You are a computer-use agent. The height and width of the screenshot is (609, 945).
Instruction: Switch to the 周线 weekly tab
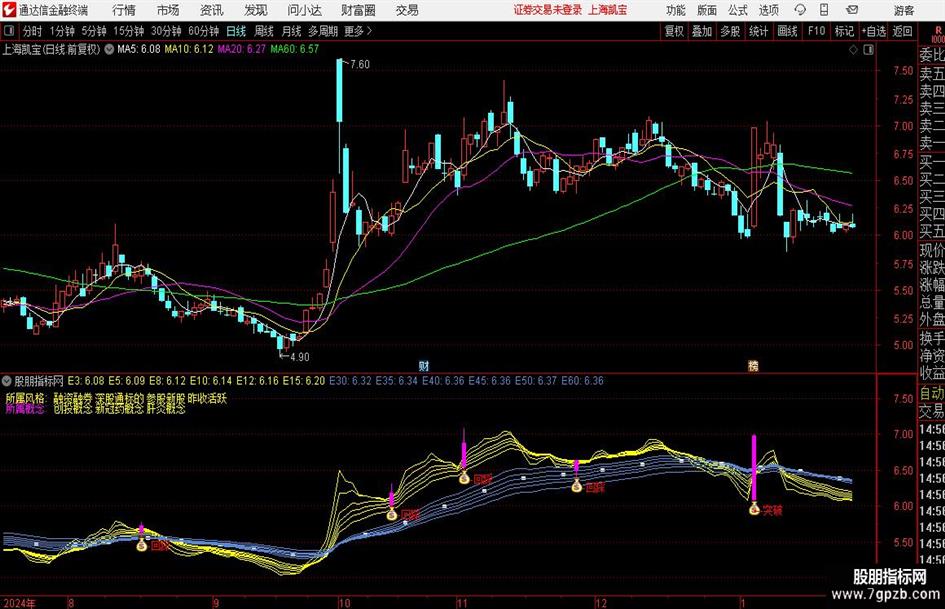tap(264, 31)
